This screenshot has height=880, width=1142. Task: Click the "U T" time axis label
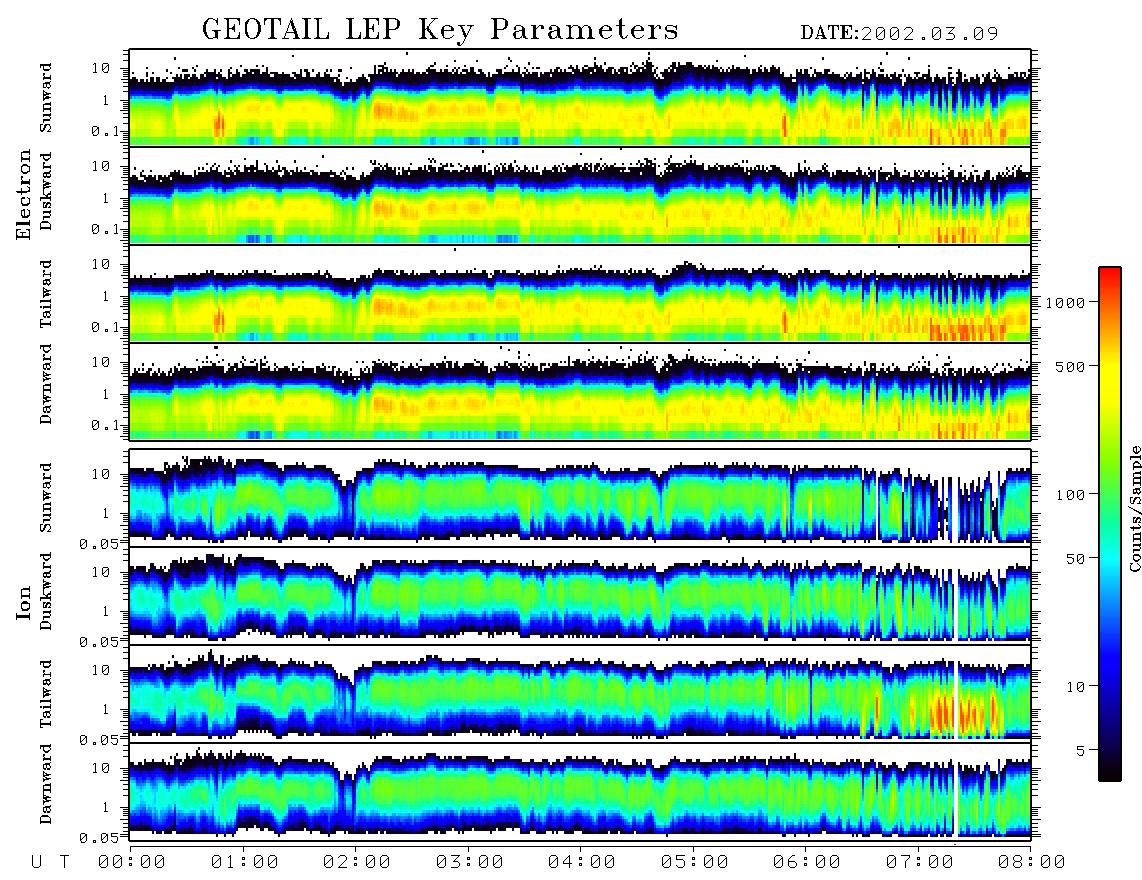[x=50, y=862]
